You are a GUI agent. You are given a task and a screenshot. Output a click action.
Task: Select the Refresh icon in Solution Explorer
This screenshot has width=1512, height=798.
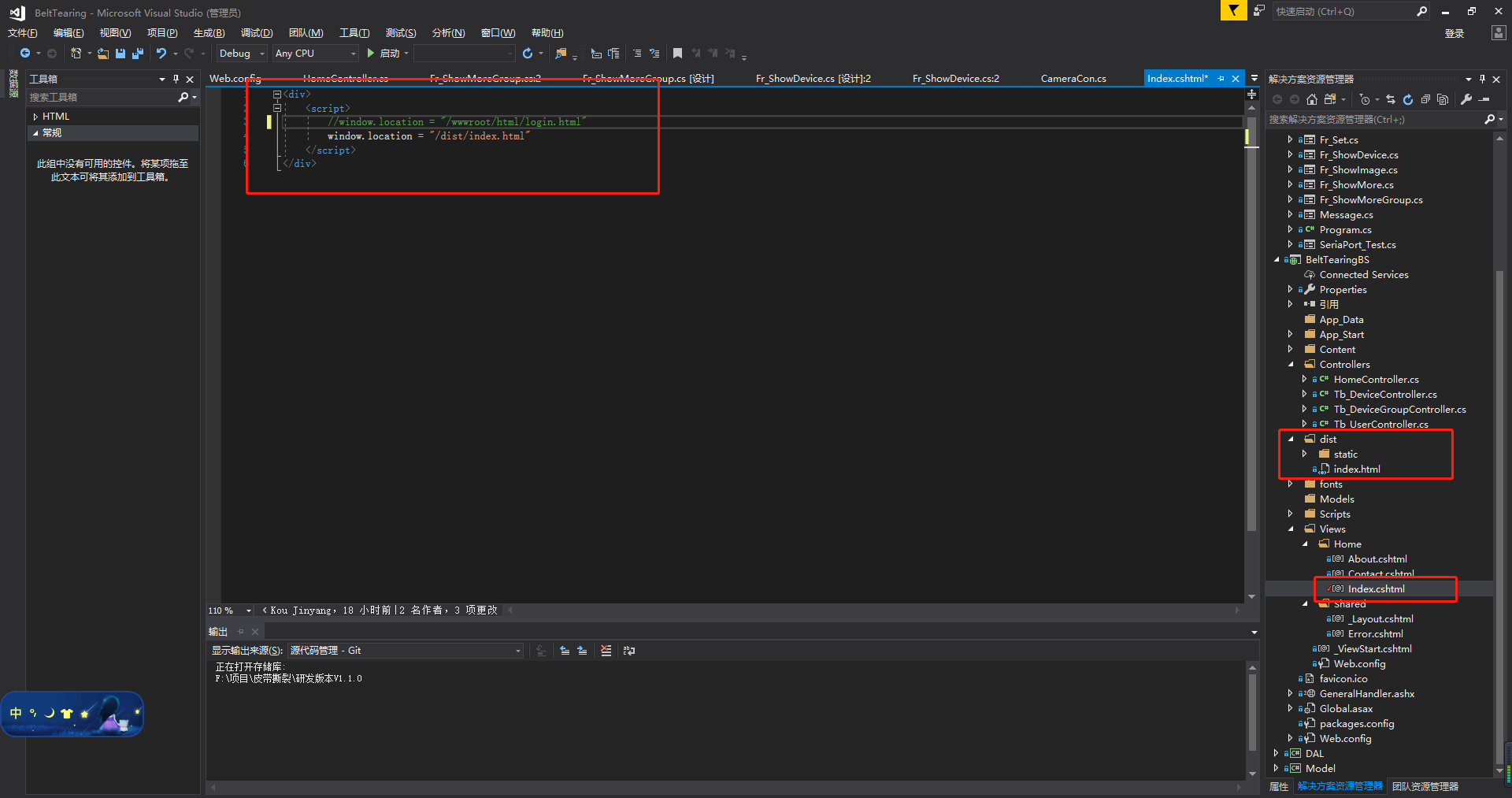(1408, 99)
